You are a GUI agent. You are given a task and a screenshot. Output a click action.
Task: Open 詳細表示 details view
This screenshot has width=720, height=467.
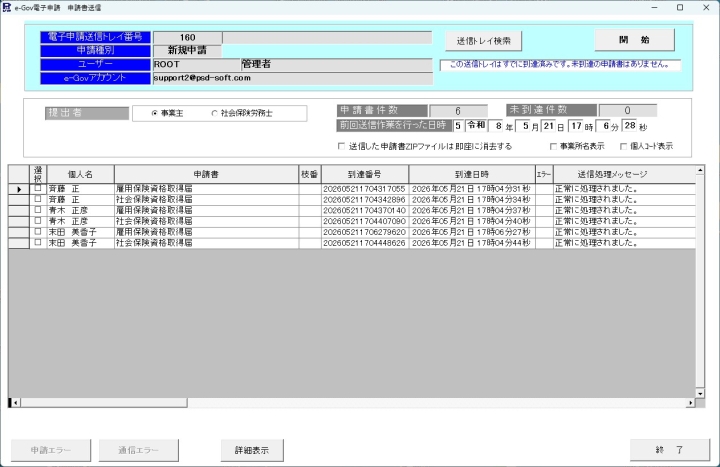pyautogui.click(x=252, y=450)
